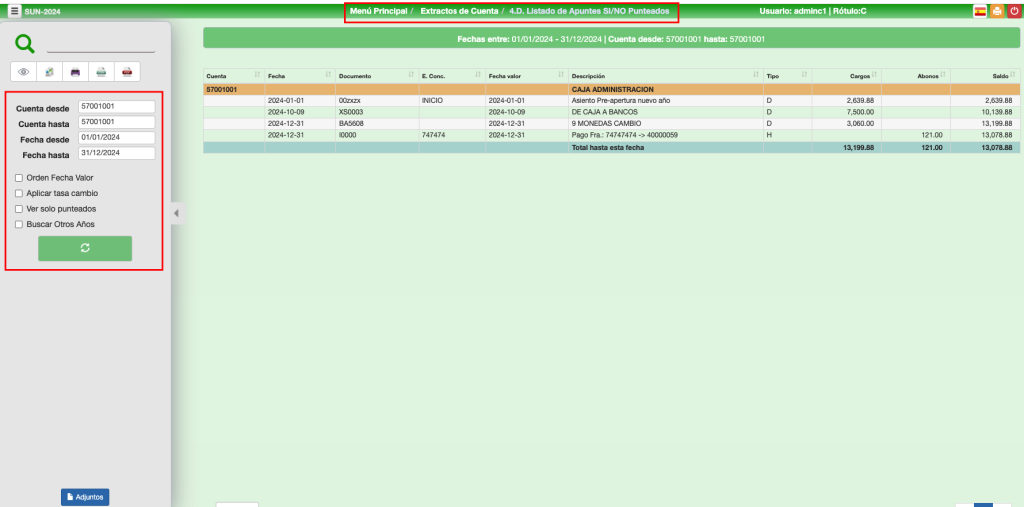Enable the Orden Fecha Valor checkbox
This screenshot has height=507, width=1024.
[x=19, y=178]
